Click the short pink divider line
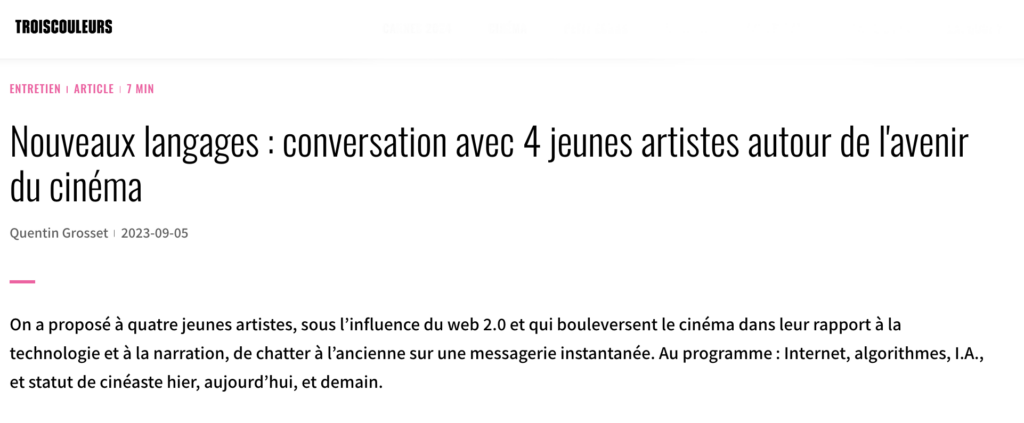This screenshot has height=423, width=1024. (x=22, y=281)
